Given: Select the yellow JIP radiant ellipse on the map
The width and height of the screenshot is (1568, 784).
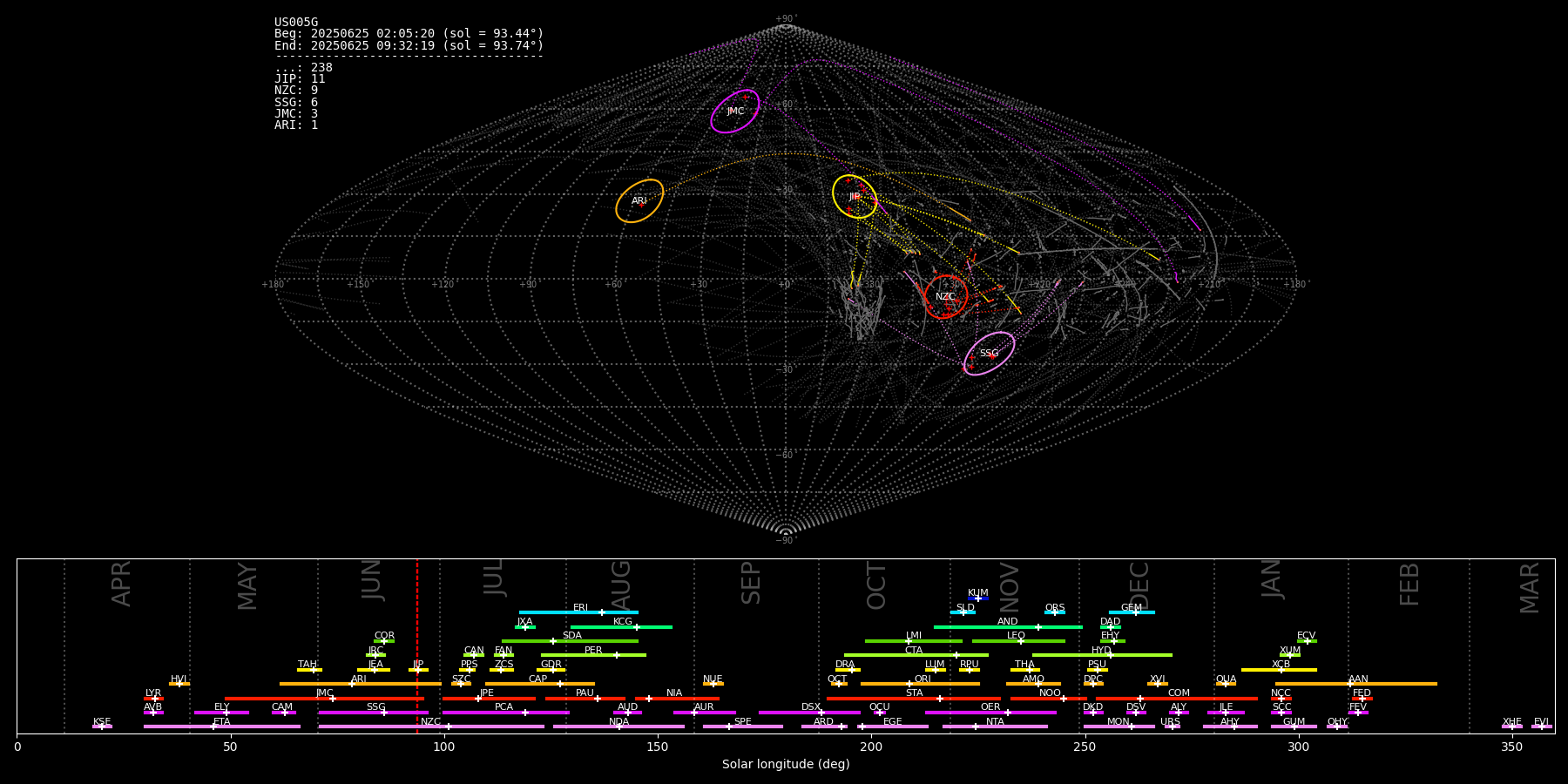Looking at the screenshot, I should point(855,196).
